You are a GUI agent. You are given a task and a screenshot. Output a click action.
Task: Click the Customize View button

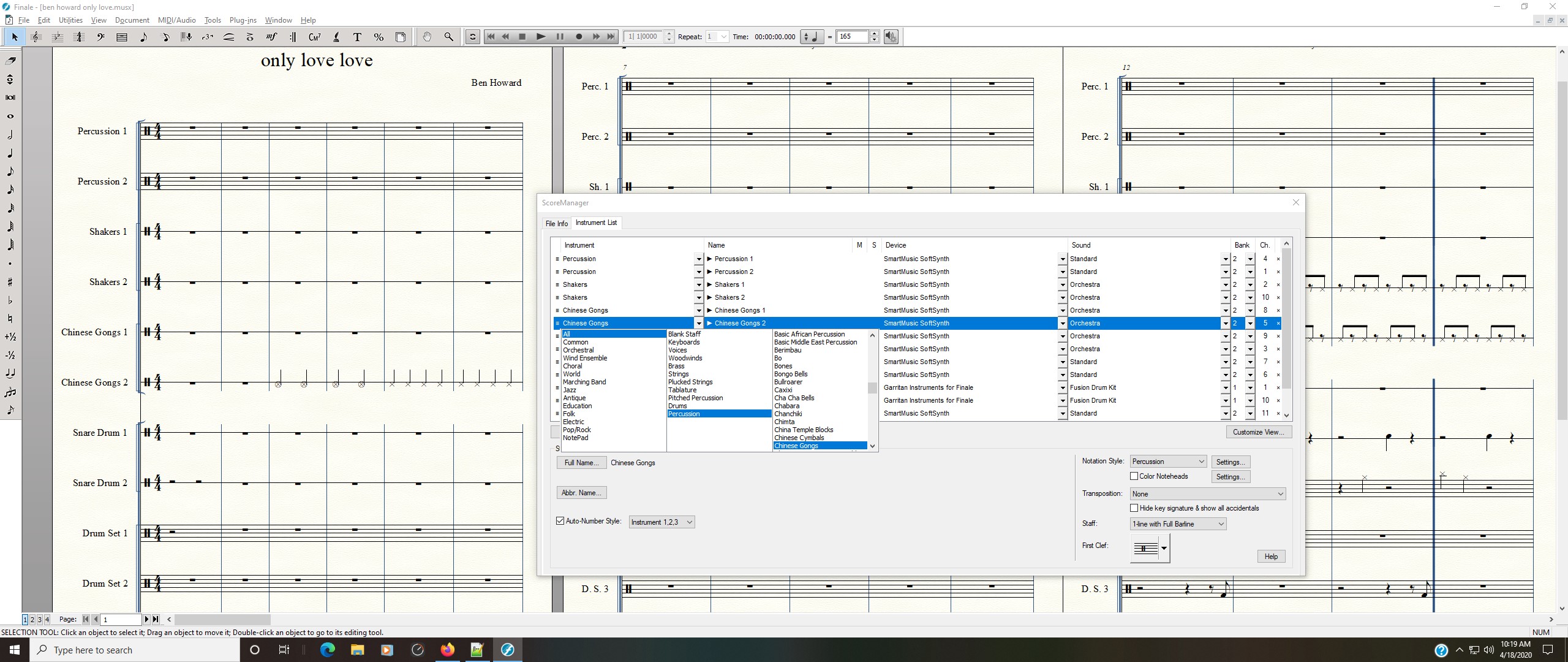[x=1258, y=432]
